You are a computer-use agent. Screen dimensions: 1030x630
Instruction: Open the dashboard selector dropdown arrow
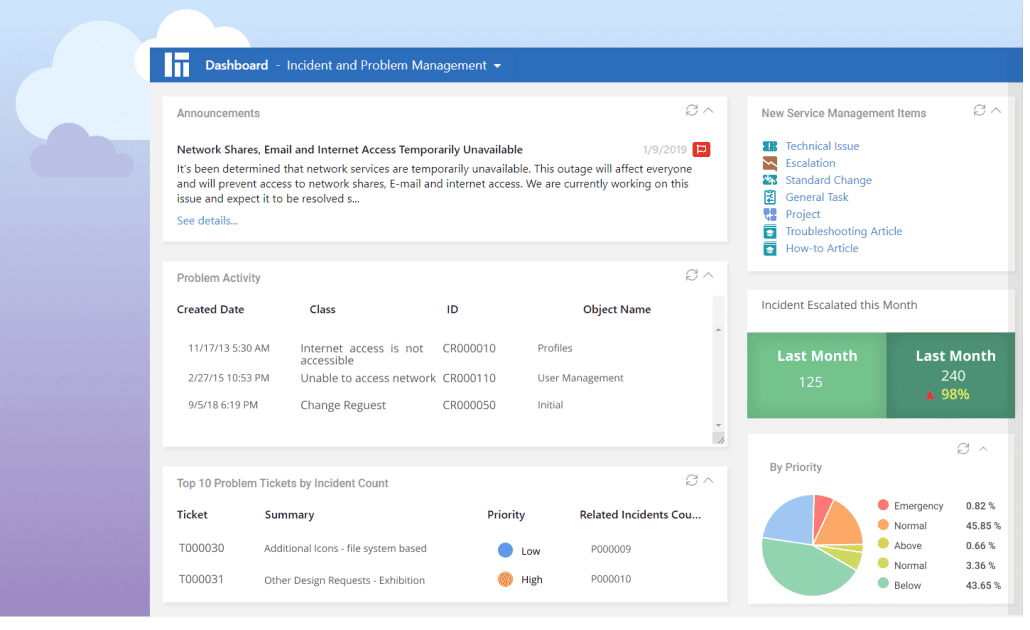(x=497, y=66)
